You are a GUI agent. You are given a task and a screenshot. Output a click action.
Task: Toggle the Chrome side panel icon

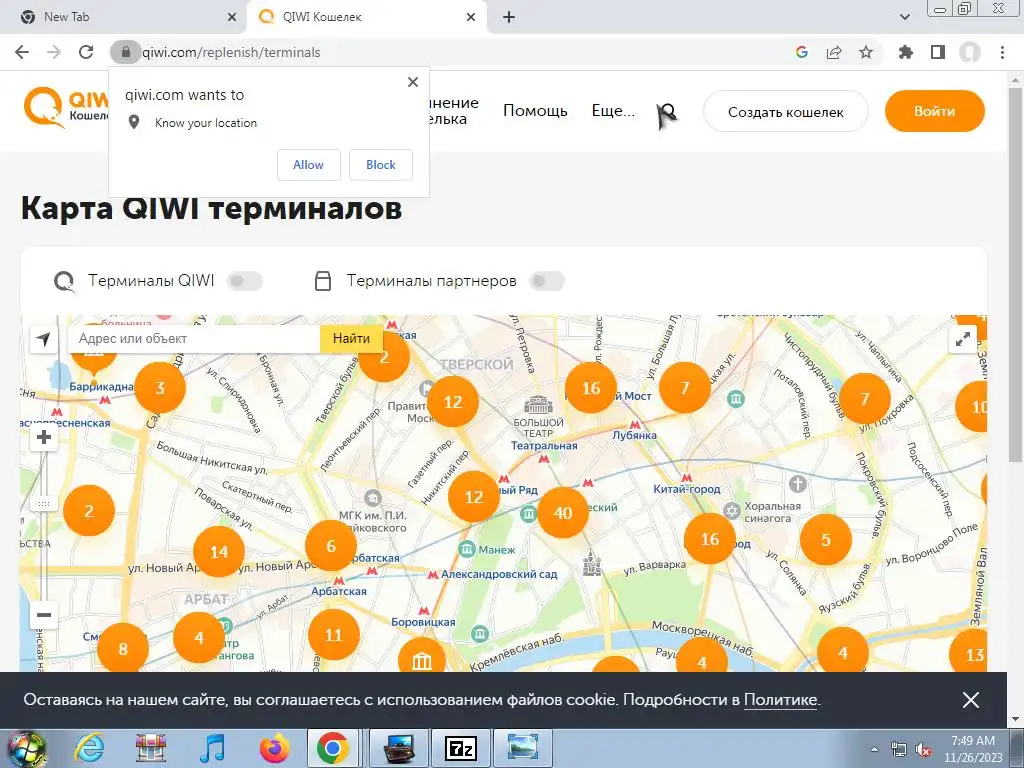tap(938, 52)
